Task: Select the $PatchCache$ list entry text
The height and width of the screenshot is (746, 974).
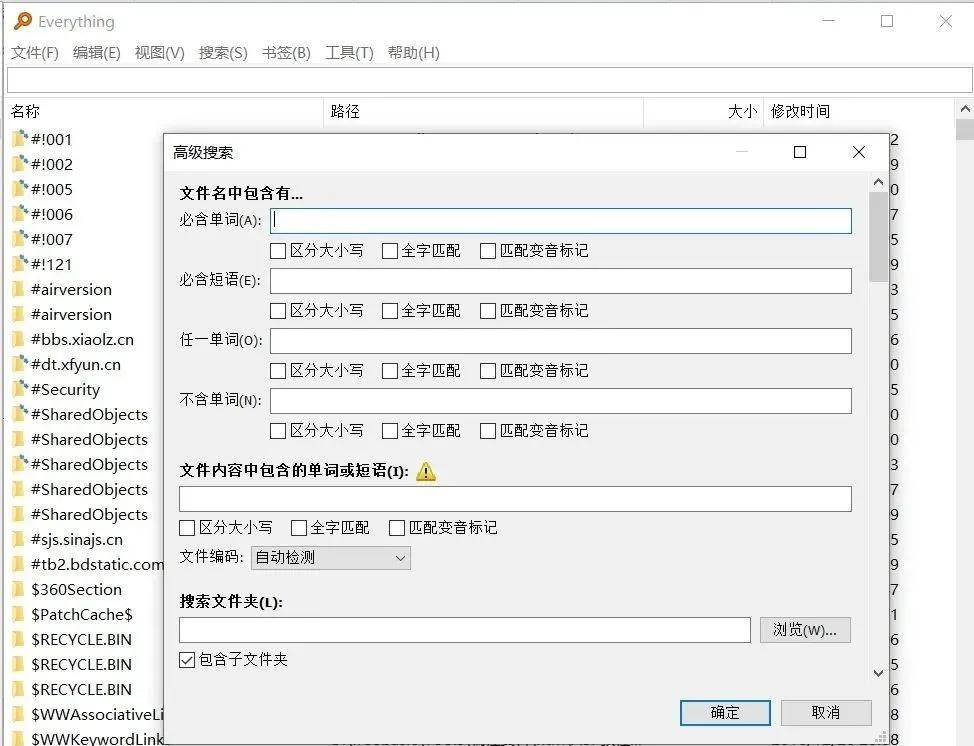Action: (82, 614)
